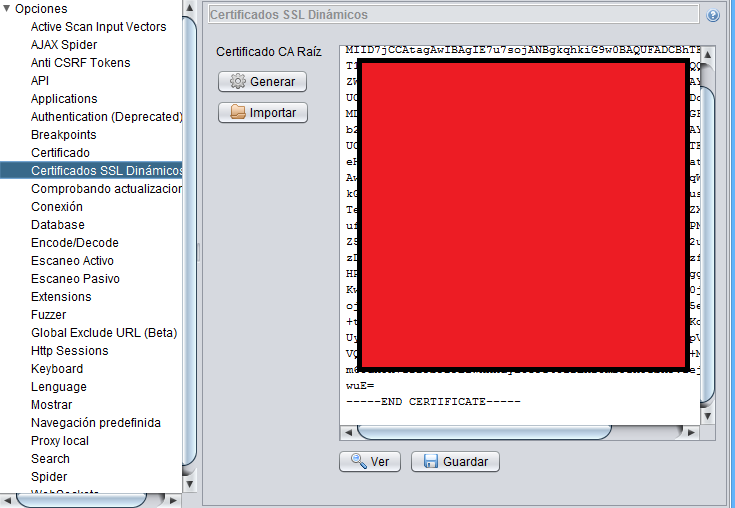Open Database options
This screenshot has width=735, height=508.
click(58, 224)
